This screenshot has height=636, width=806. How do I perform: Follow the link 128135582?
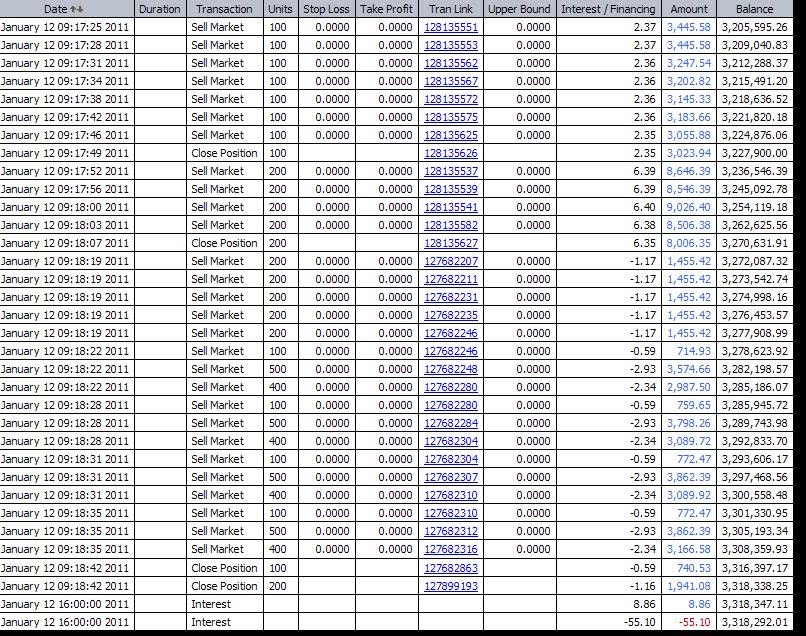coord(451,225)
